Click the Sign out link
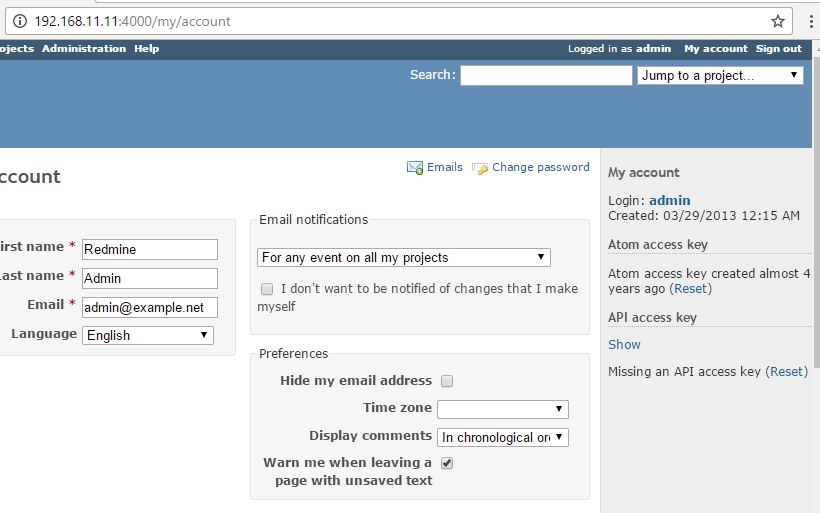This screenshot has width=820, height=513. pyautogui.click(x=779, y=49)
